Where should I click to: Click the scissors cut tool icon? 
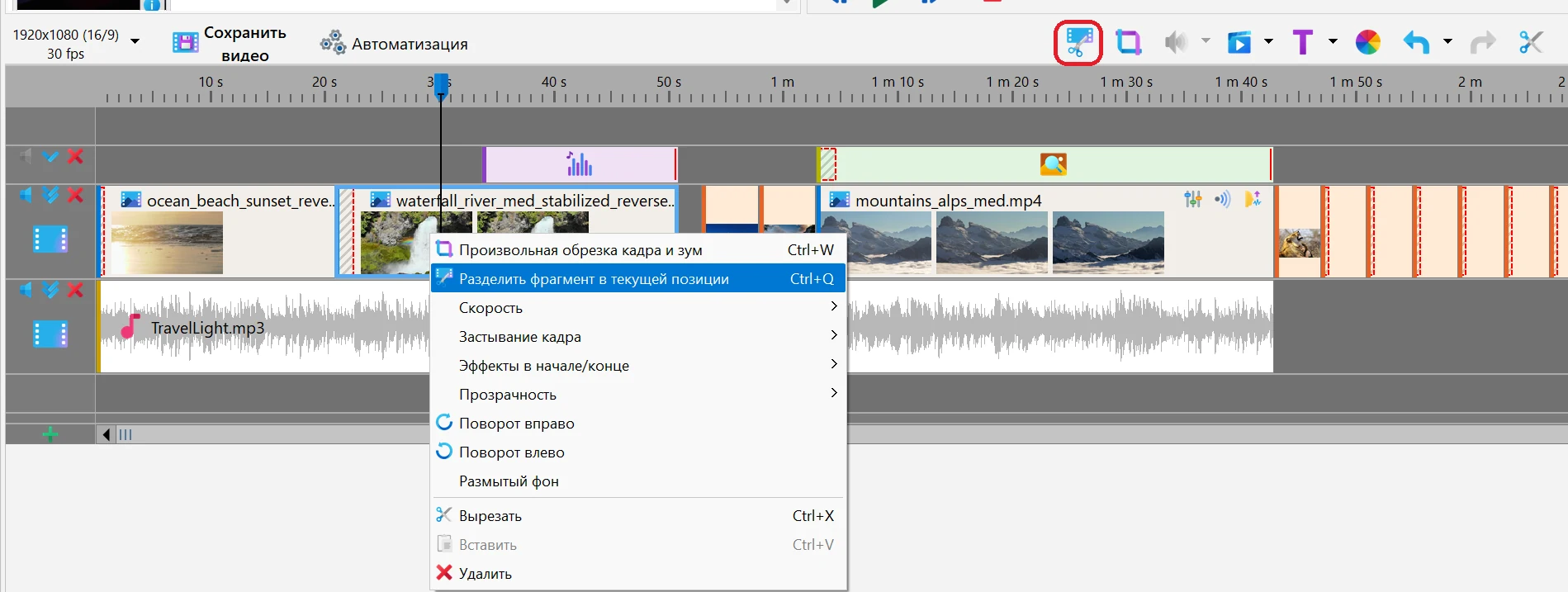pyautogui.click(x=1531, y=42)
